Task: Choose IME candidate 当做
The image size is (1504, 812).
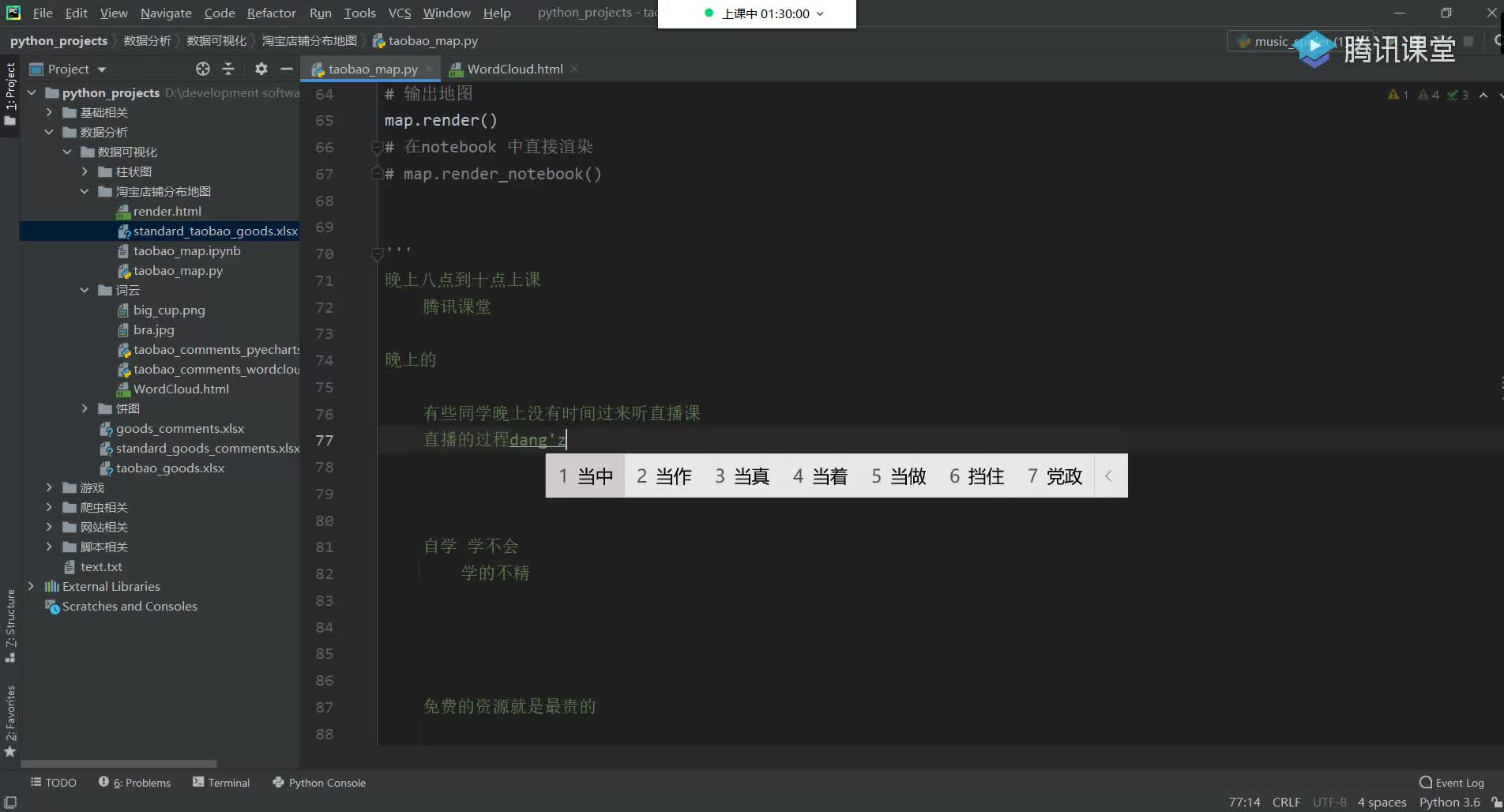Action: (898, 476)
